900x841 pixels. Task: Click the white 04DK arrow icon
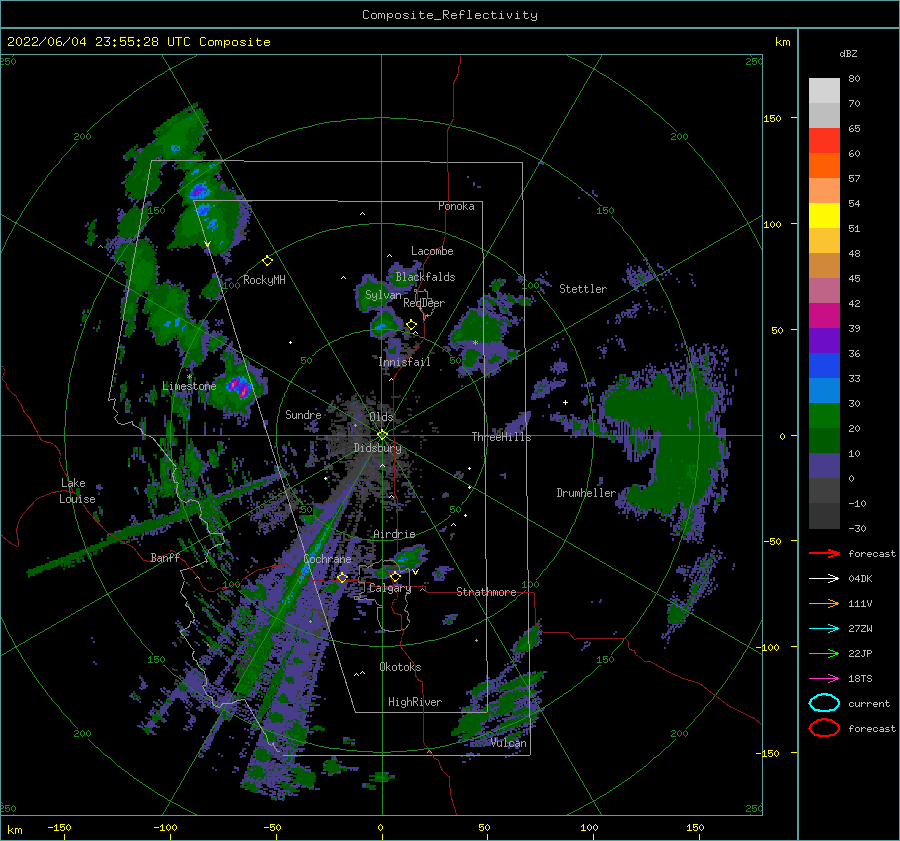(x=824, y=579)
